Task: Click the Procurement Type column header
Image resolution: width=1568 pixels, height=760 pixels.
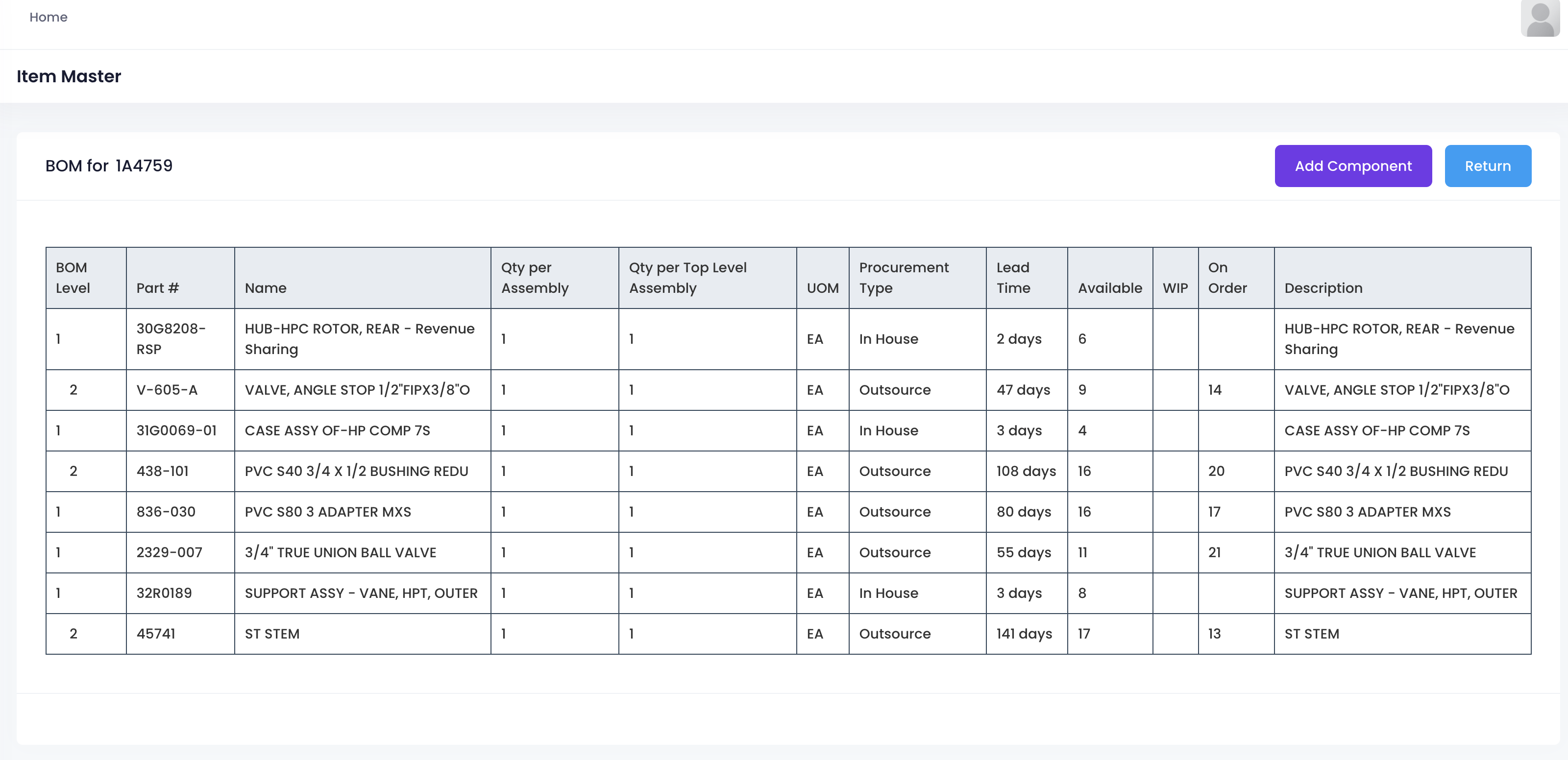Action: point(903,278)
